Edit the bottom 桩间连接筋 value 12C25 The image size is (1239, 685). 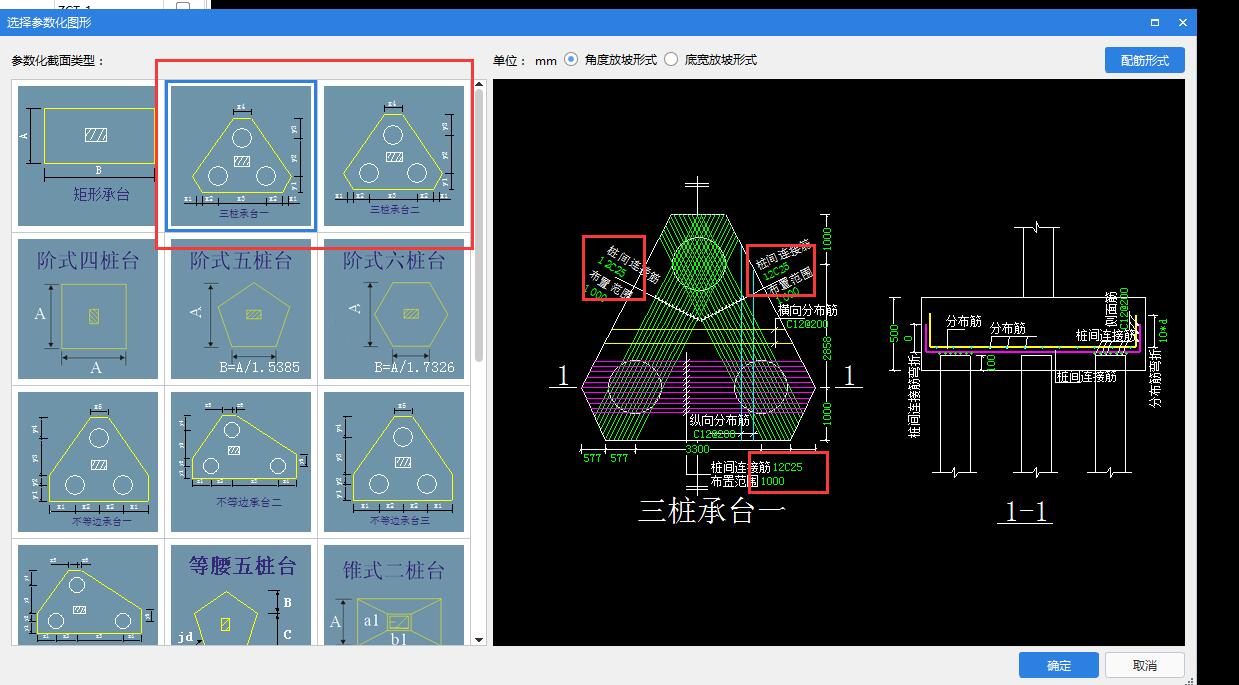click(x=787, y=467)
